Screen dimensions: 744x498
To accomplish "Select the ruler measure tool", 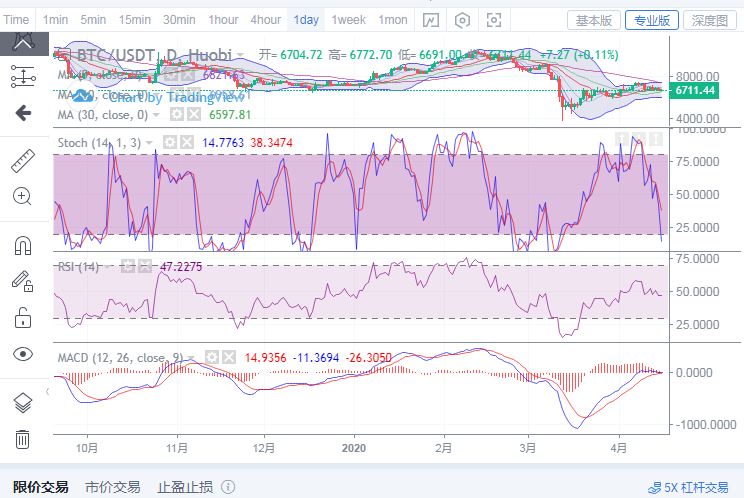I will (23, 161).
